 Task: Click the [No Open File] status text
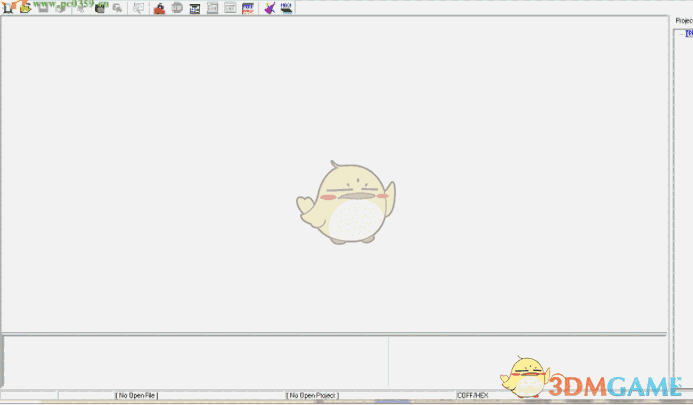point(137,395)
